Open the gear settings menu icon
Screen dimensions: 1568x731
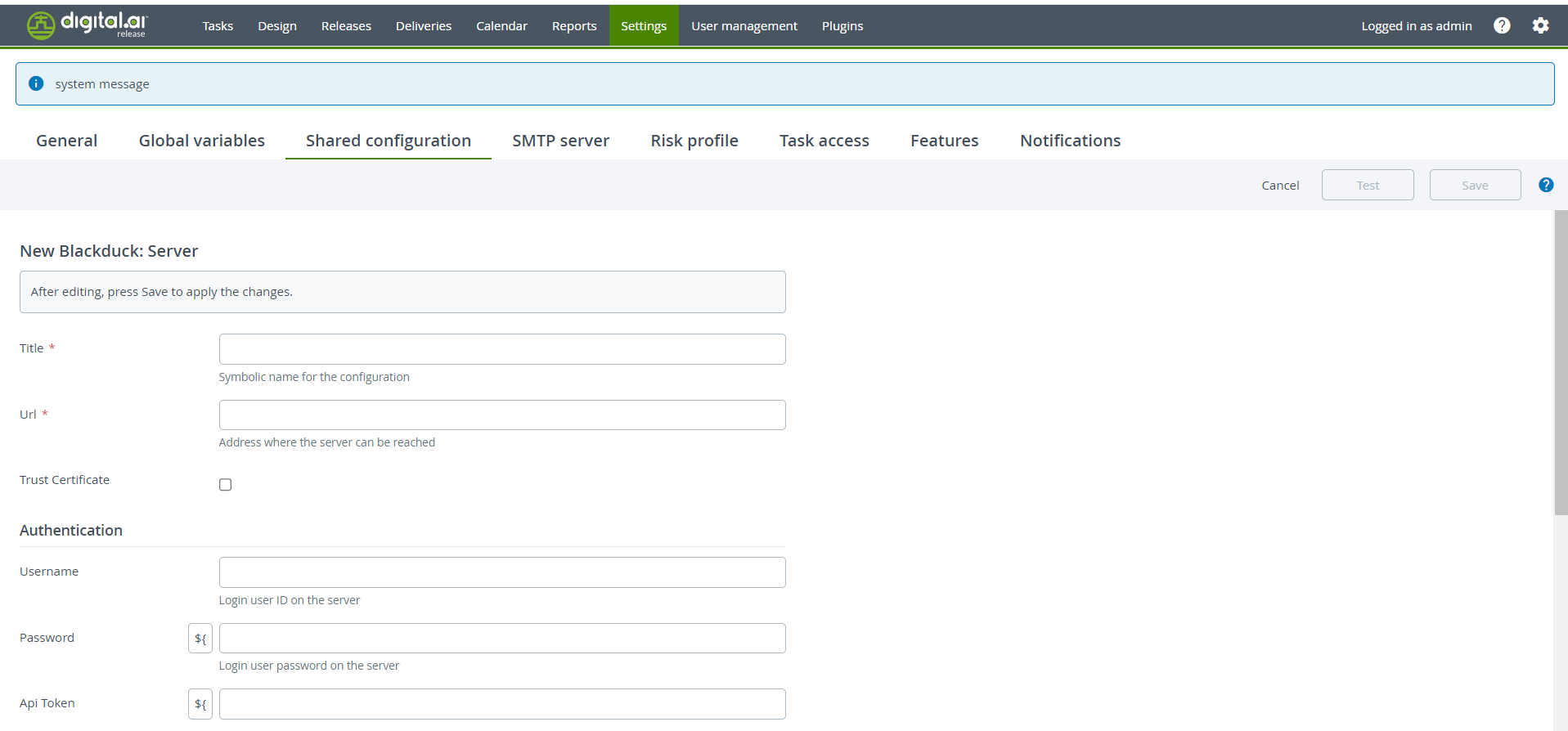1541,25
